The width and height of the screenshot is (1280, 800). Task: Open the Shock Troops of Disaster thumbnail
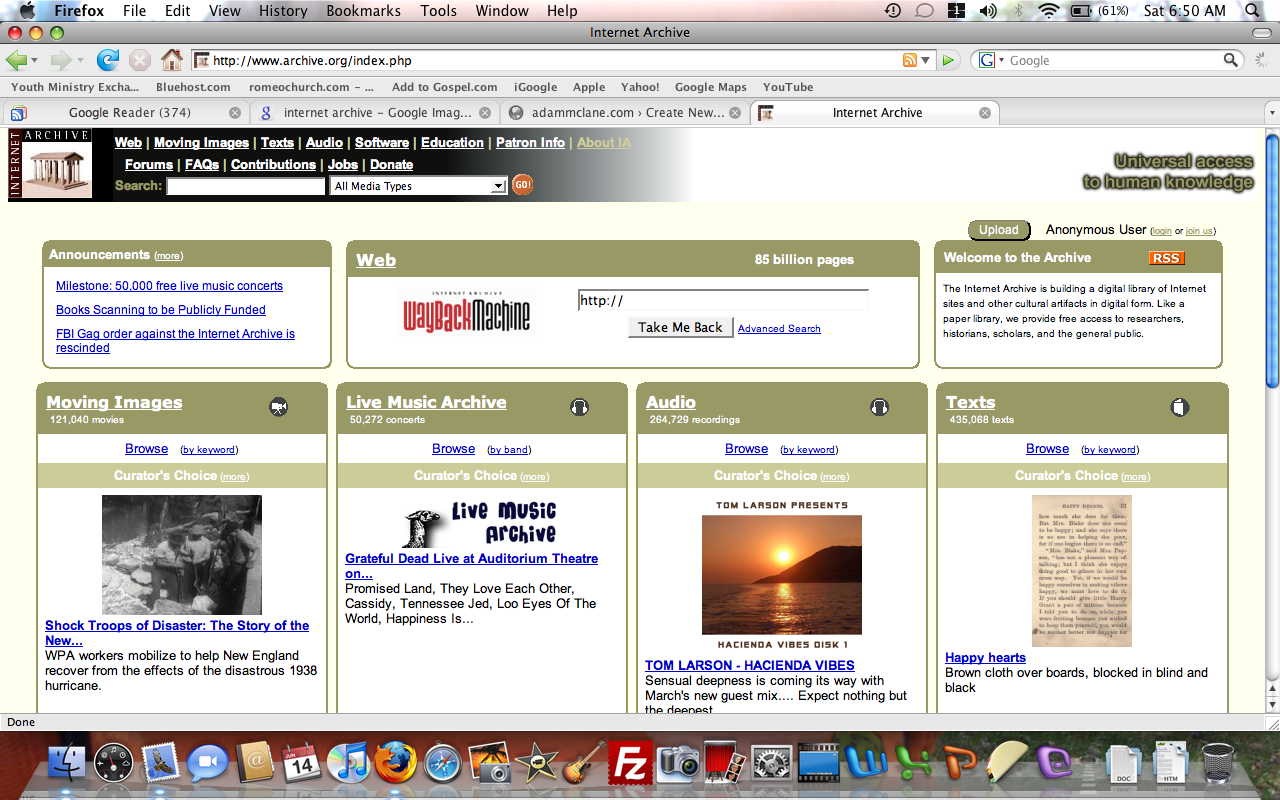pyautogui.click(x=181, y=554)
